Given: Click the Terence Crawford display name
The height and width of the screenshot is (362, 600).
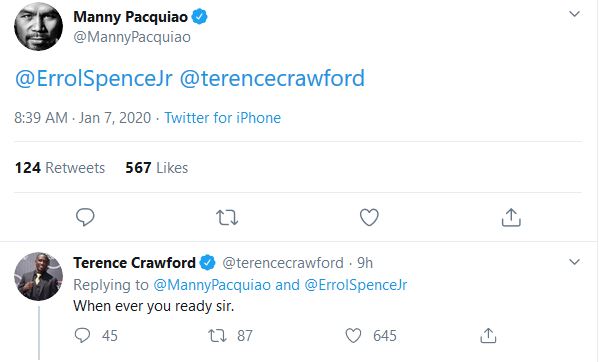Looking at the screenshot, I should 134,263.
